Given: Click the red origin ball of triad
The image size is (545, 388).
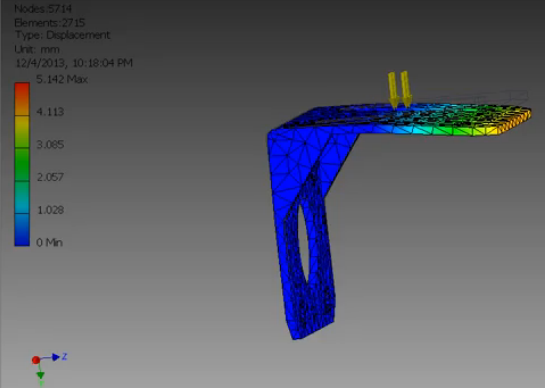Looking at the screenshot, I should coord(36,360).
